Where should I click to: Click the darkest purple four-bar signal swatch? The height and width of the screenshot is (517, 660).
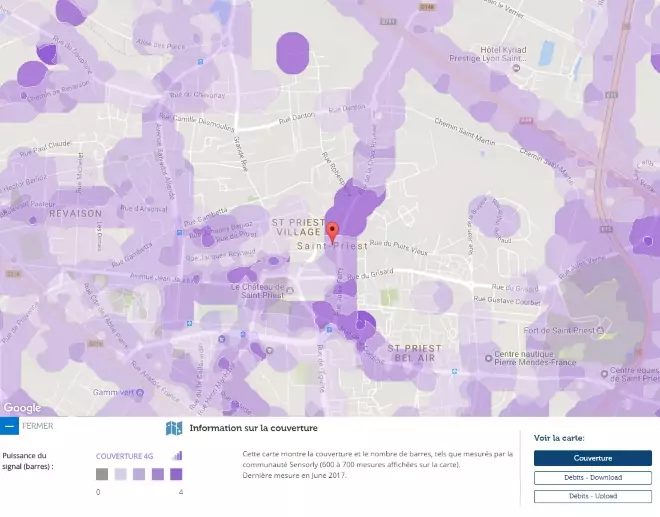176,475
